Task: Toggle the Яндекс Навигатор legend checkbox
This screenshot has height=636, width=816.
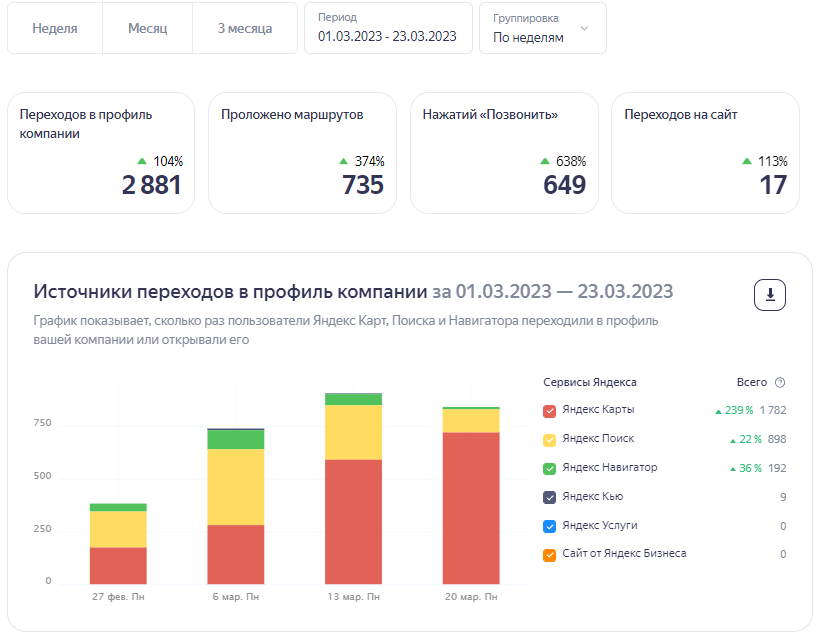Action: pos(549,468)
